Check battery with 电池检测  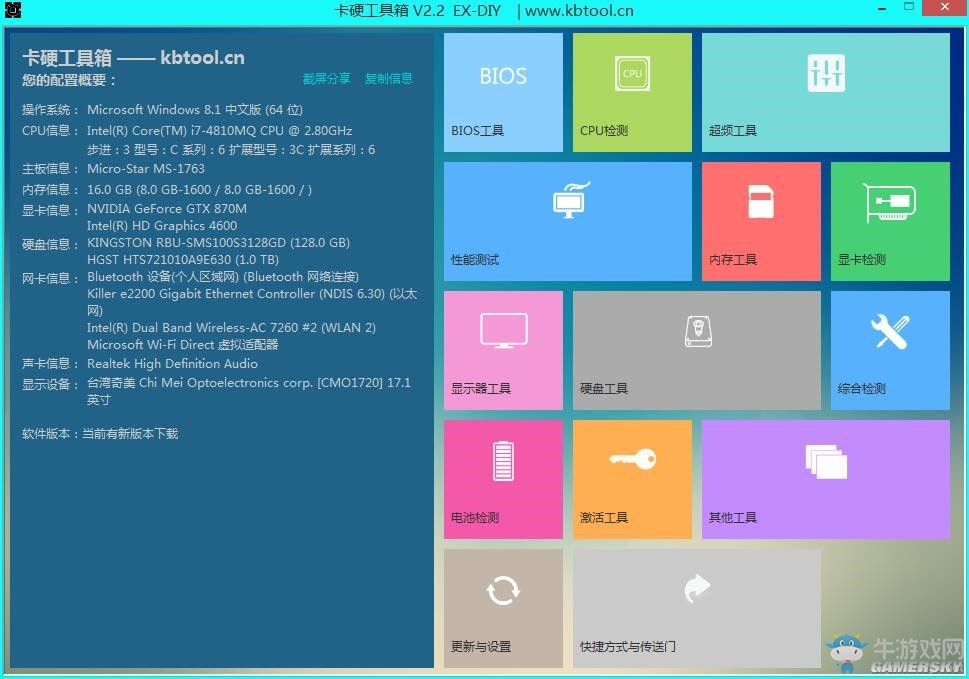pyautogui.click(x=502, y=478)
